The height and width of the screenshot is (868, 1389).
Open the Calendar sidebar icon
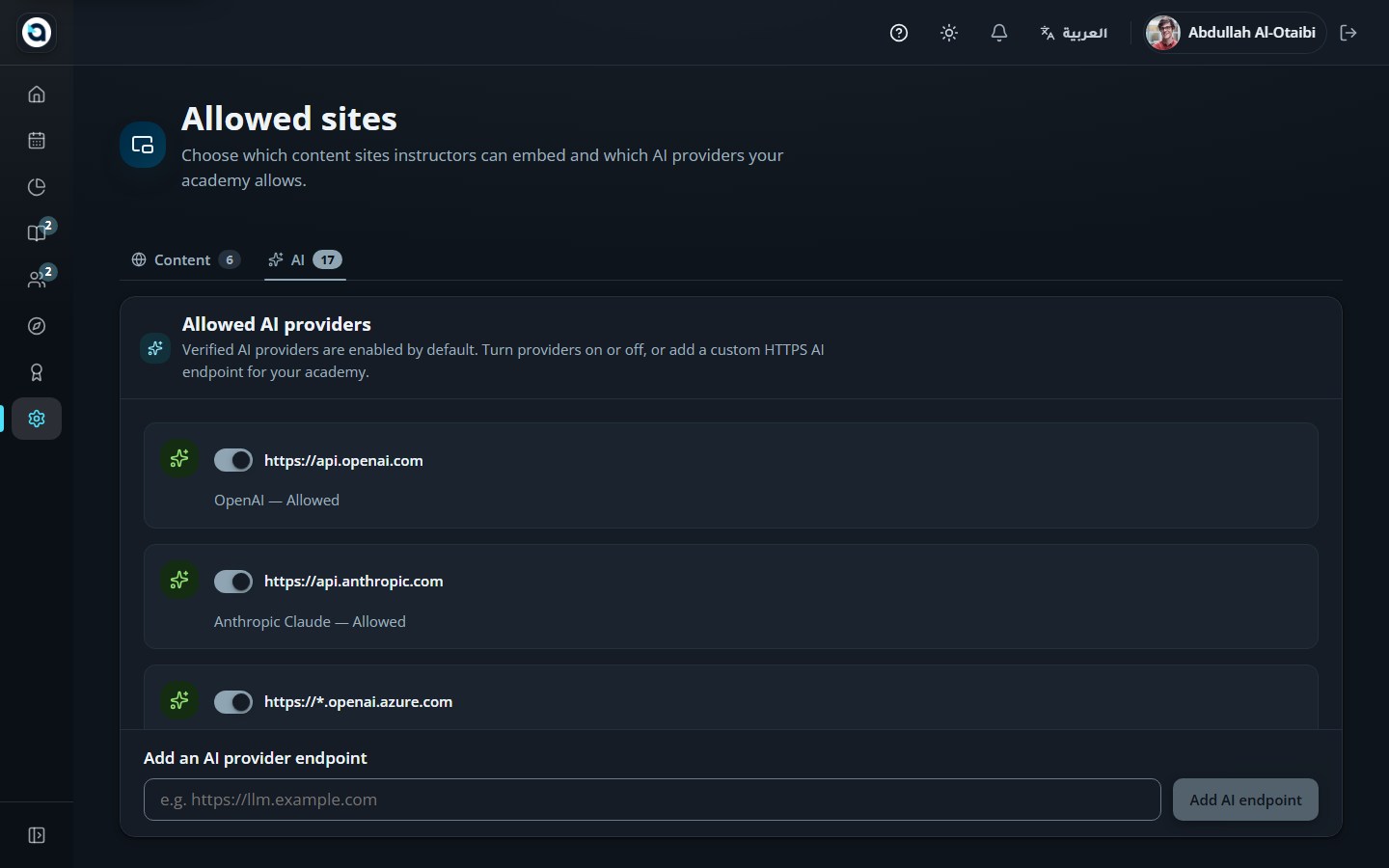click(37, 141)
